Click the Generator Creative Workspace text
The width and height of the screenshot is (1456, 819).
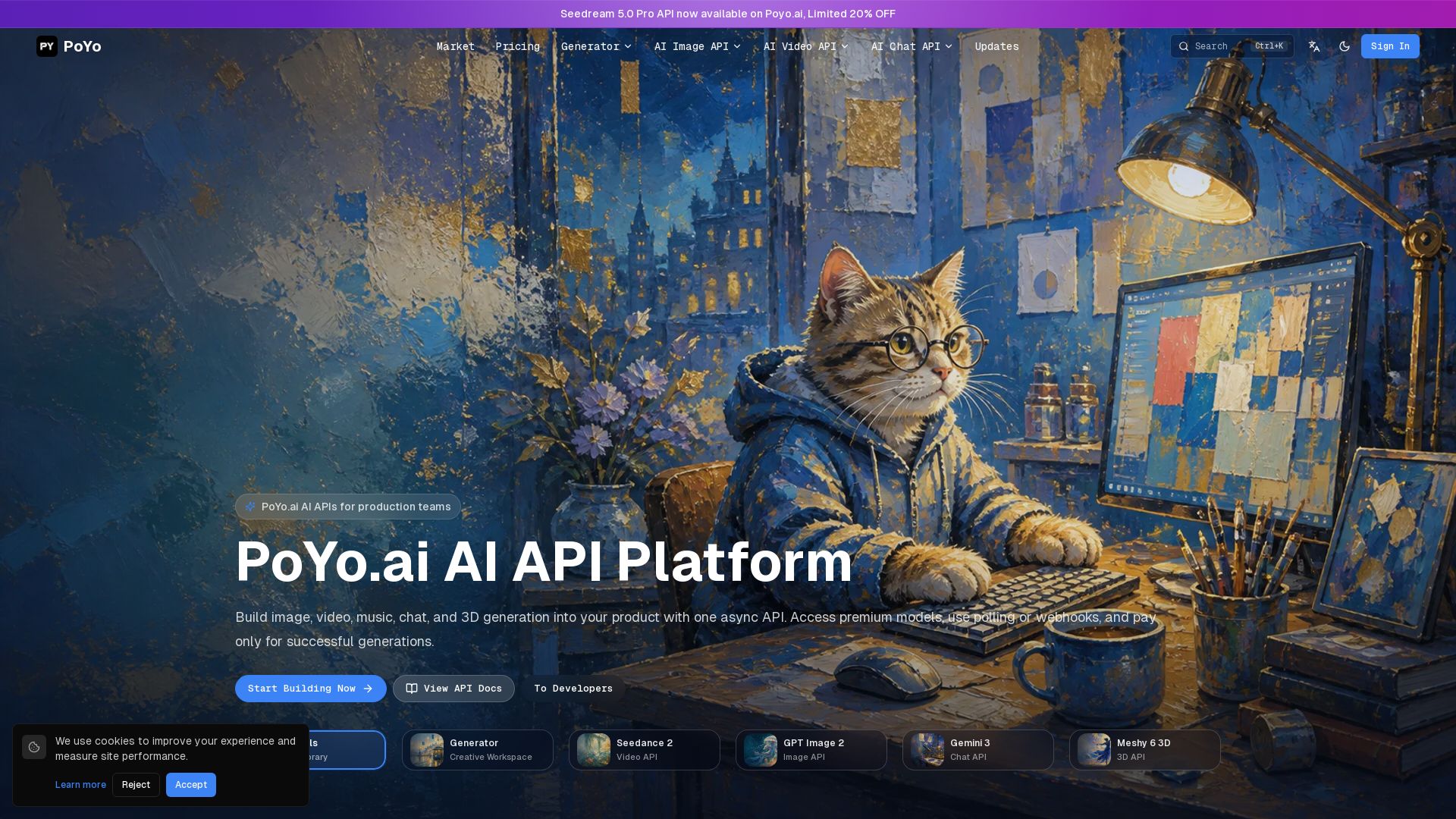[x=491, y=750]
